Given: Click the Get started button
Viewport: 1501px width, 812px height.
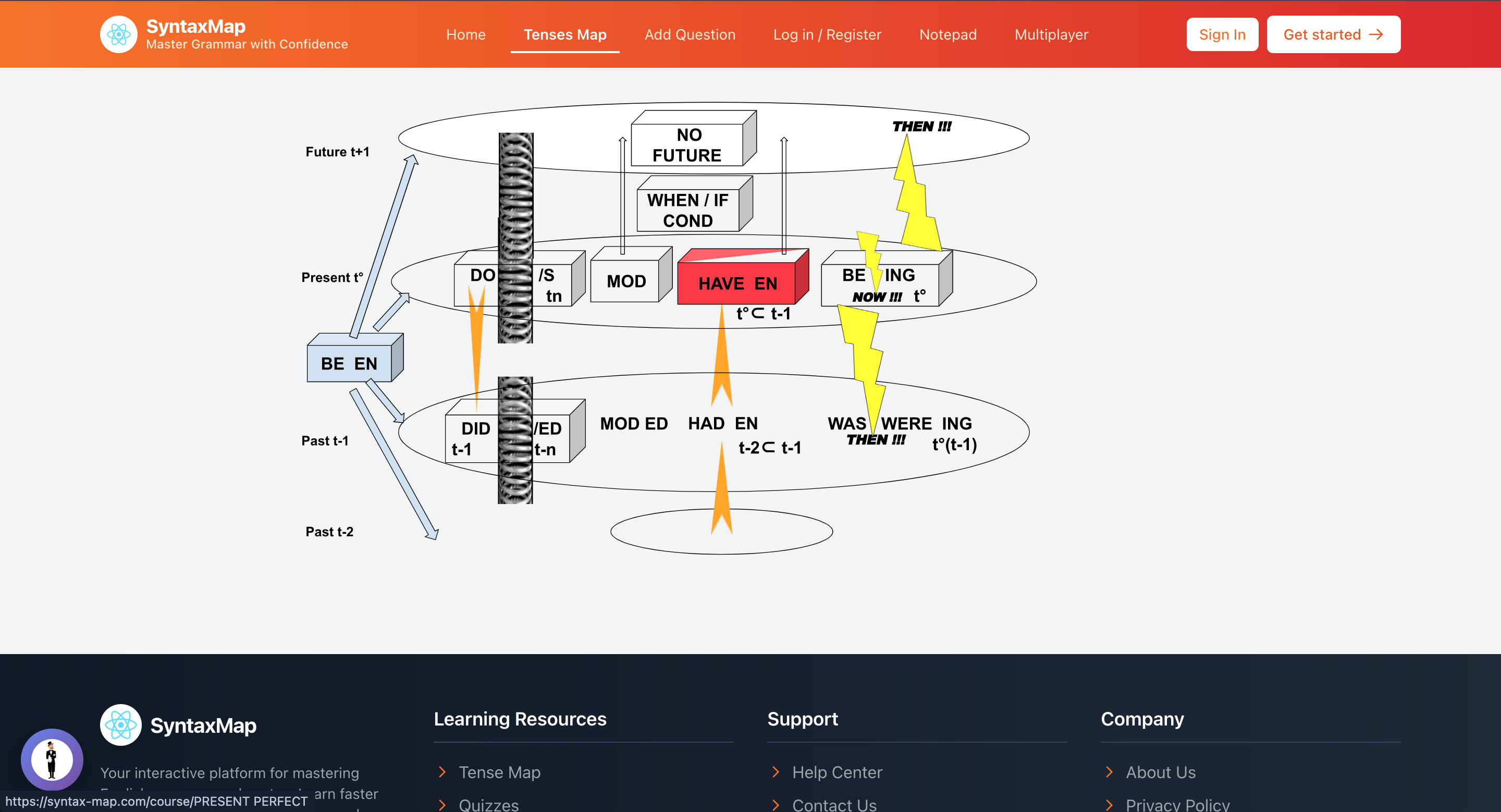Looking at the screenshot, I should click(1333, 34).
